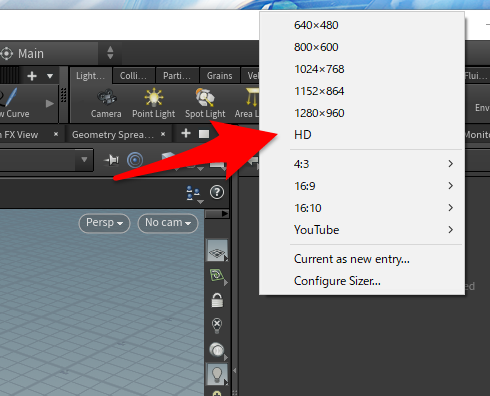Close the FX View pane tab
This screenshot has height=396, width=490.
tap(56, 134)
